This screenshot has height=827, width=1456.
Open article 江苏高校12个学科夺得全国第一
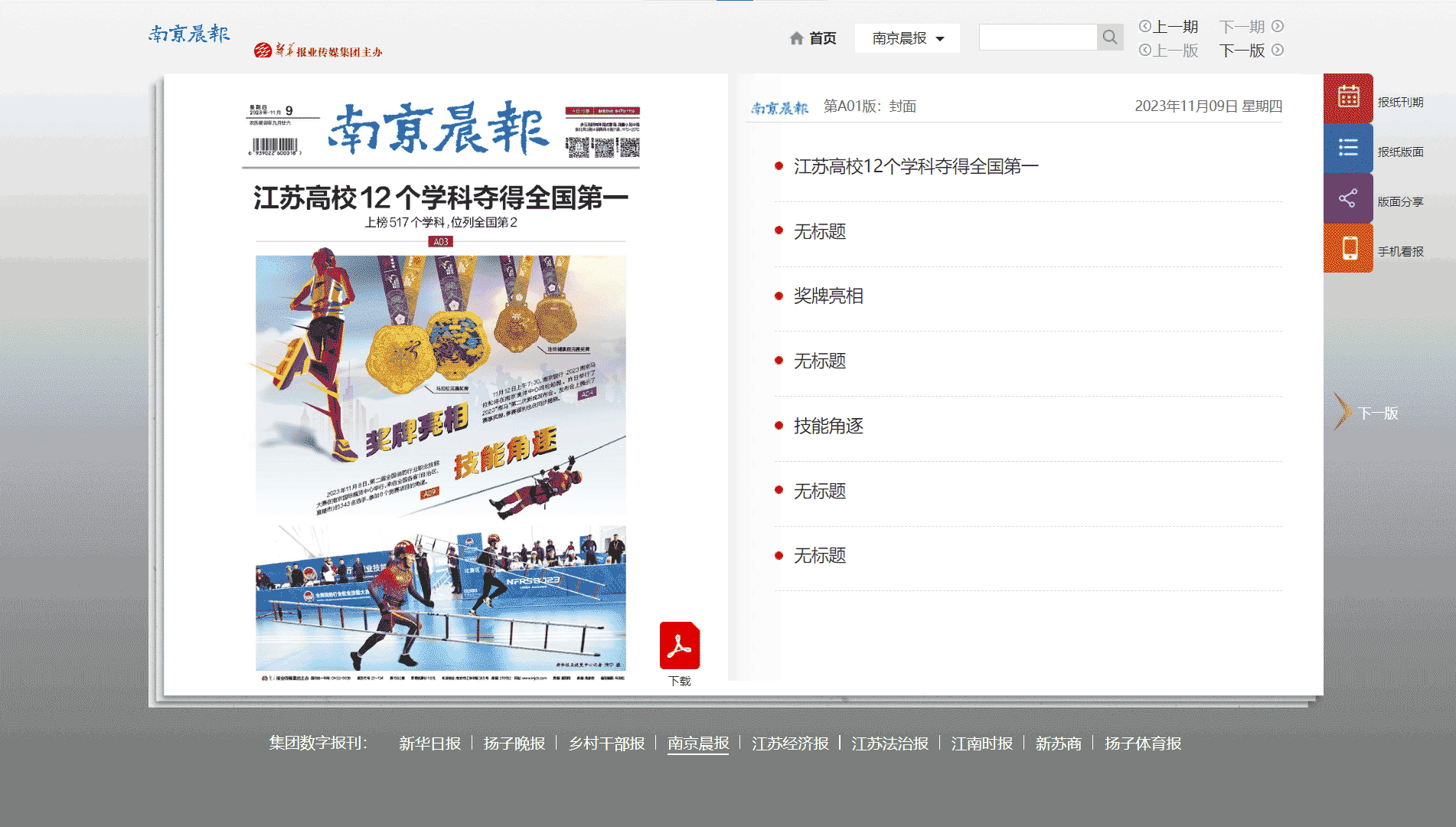(x=916, y=166)
